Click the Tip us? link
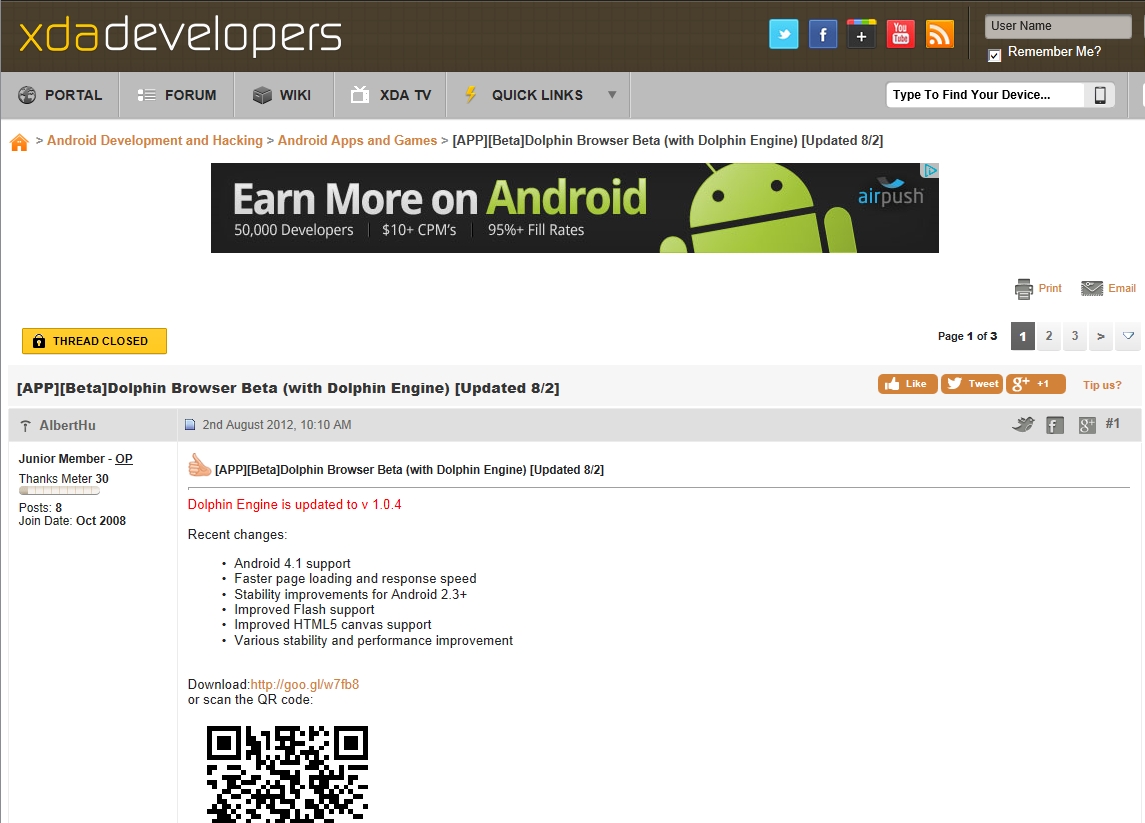This screenshot has width=1145, height=823. pyautogui.click(x=1102, y=385)
